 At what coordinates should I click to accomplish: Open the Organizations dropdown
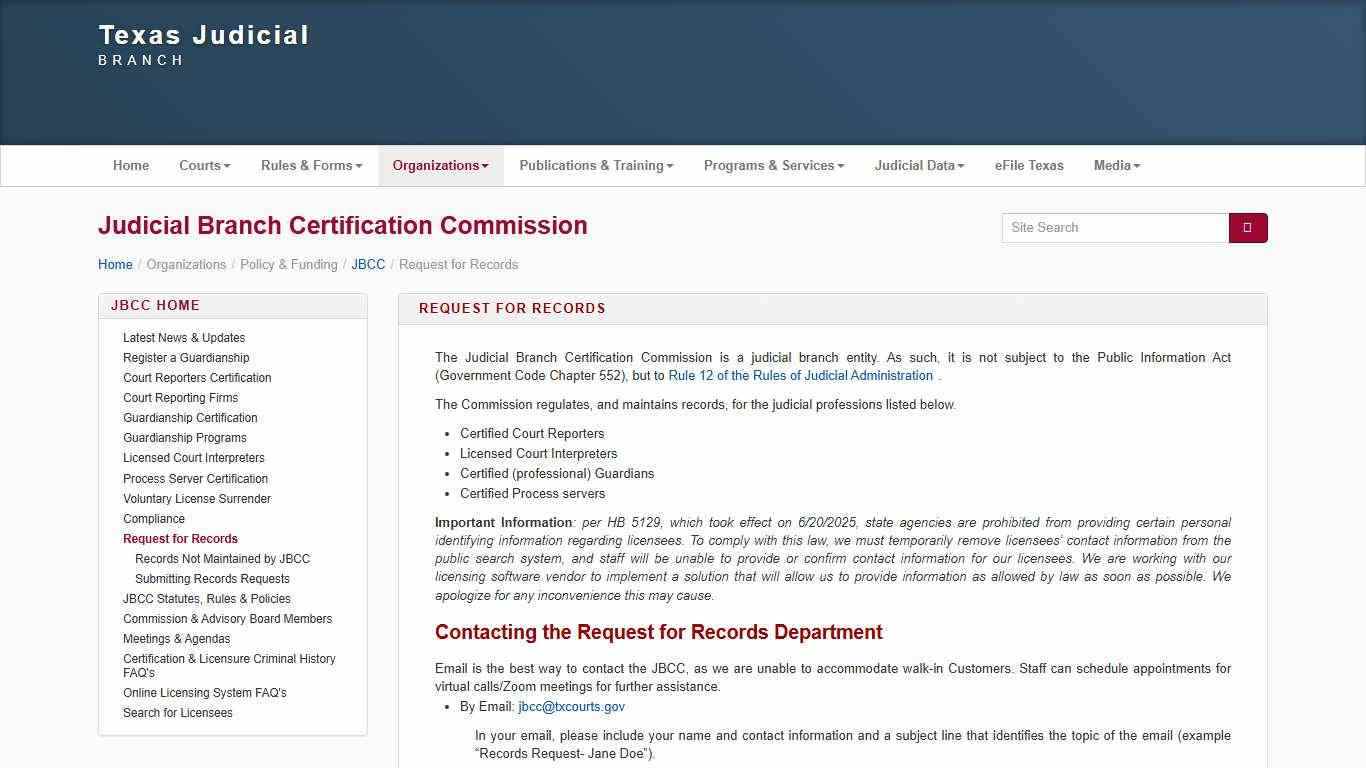(440, 166)
